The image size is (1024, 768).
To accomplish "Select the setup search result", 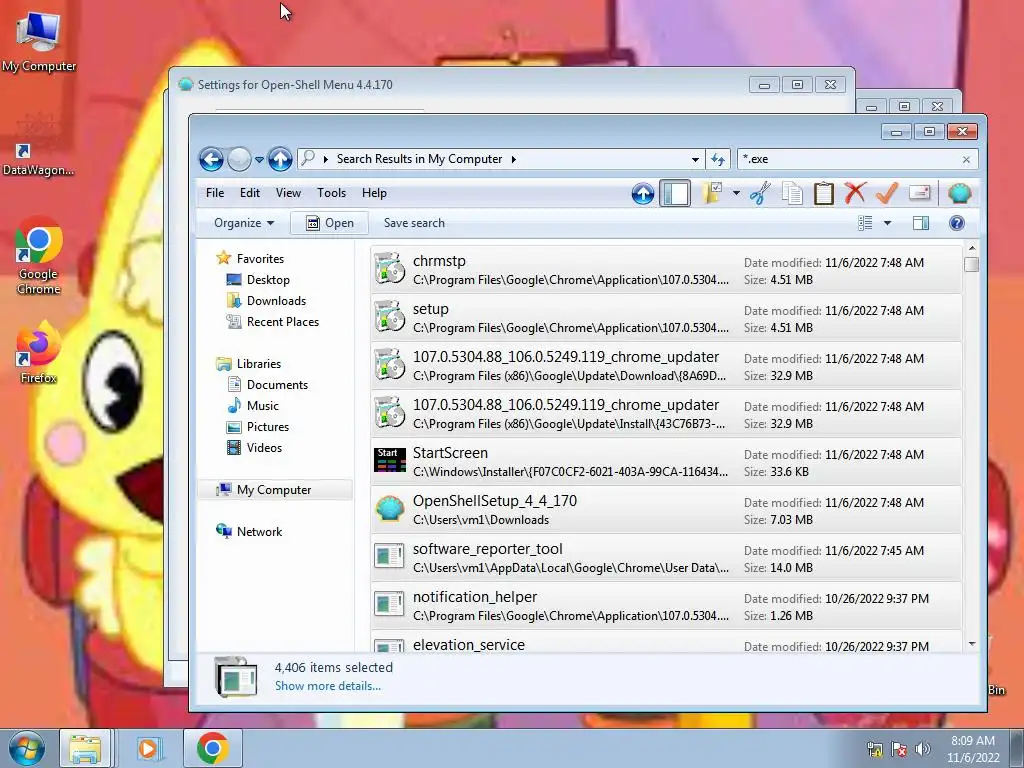I will (x=666, y=318).
